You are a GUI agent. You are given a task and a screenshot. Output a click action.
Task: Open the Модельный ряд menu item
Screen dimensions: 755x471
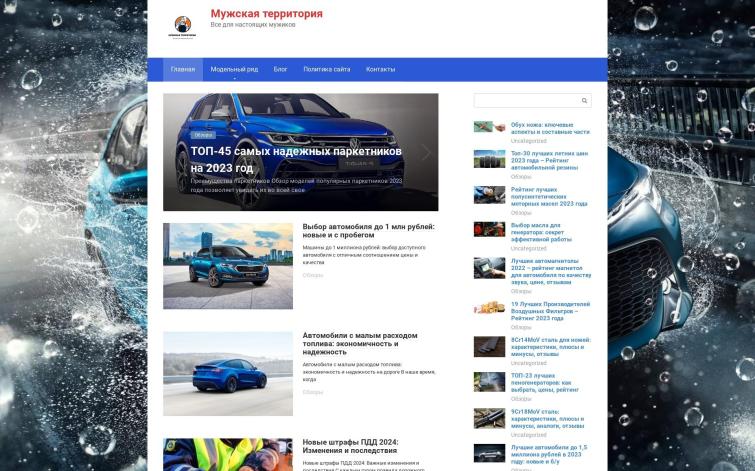pos(234,69)
